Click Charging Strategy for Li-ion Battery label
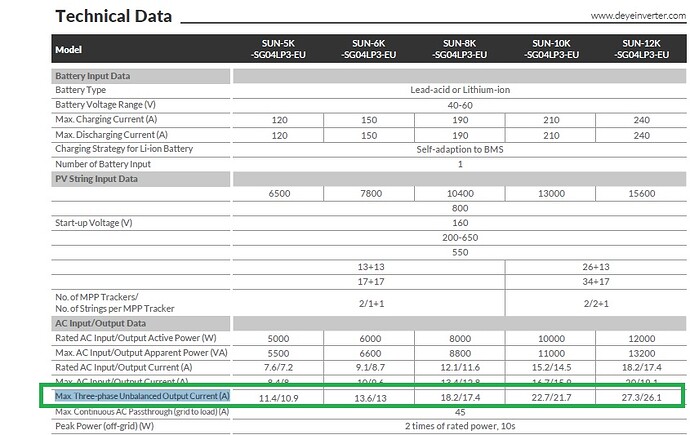 [x=124, y=149]
